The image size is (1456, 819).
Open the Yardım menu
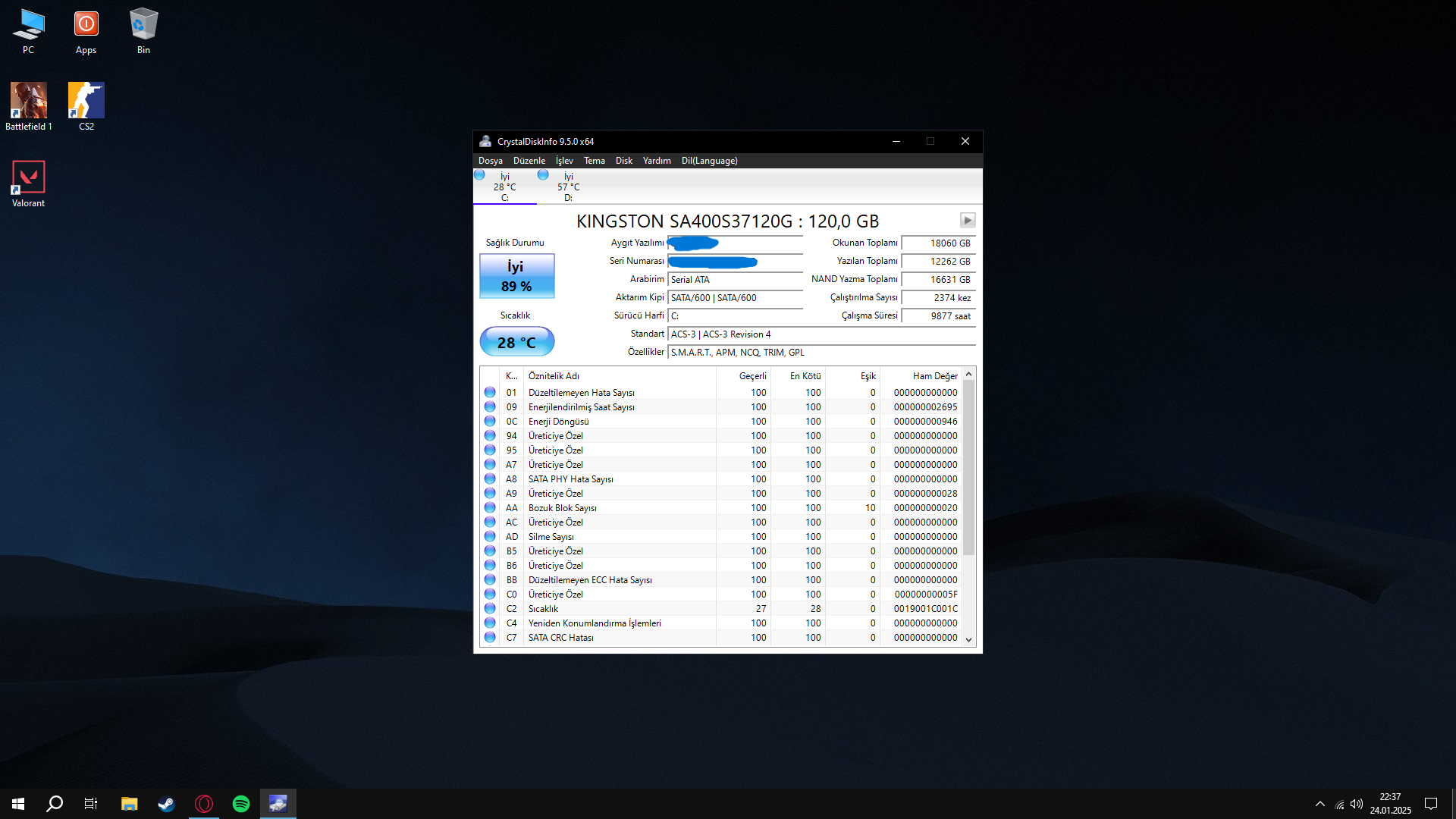pyautogui.click(x=657, y=161)
